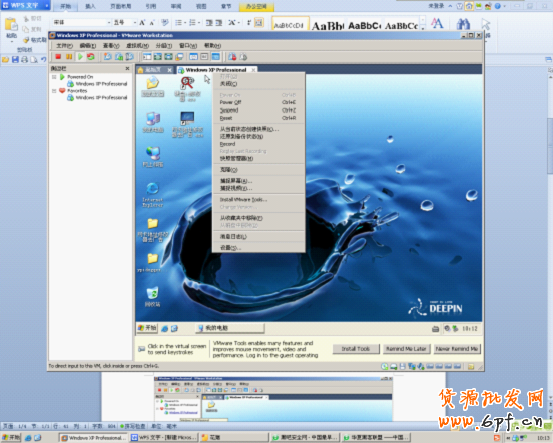Choose Suspend in the context menu
This screenshot has width=553, height=443.
(259, 110)
